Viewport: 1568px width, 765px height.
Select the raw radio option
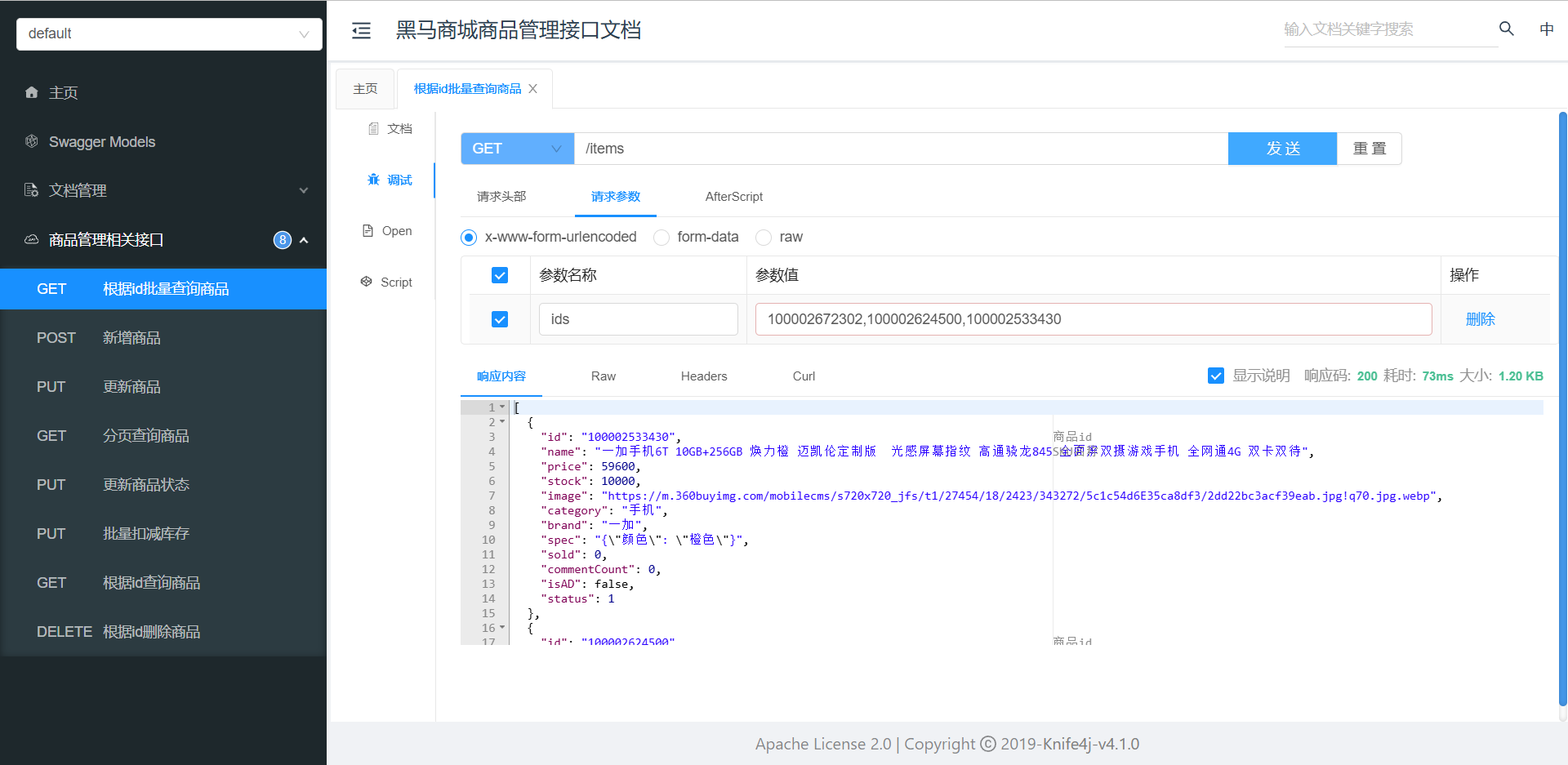click(764, 238)
